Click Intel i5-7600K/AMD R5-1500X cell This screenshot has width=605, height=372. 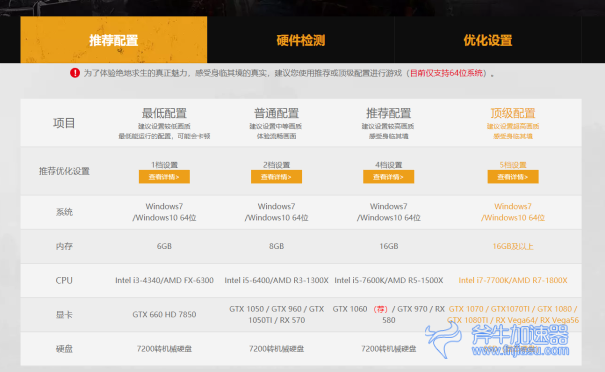[389, 281]
